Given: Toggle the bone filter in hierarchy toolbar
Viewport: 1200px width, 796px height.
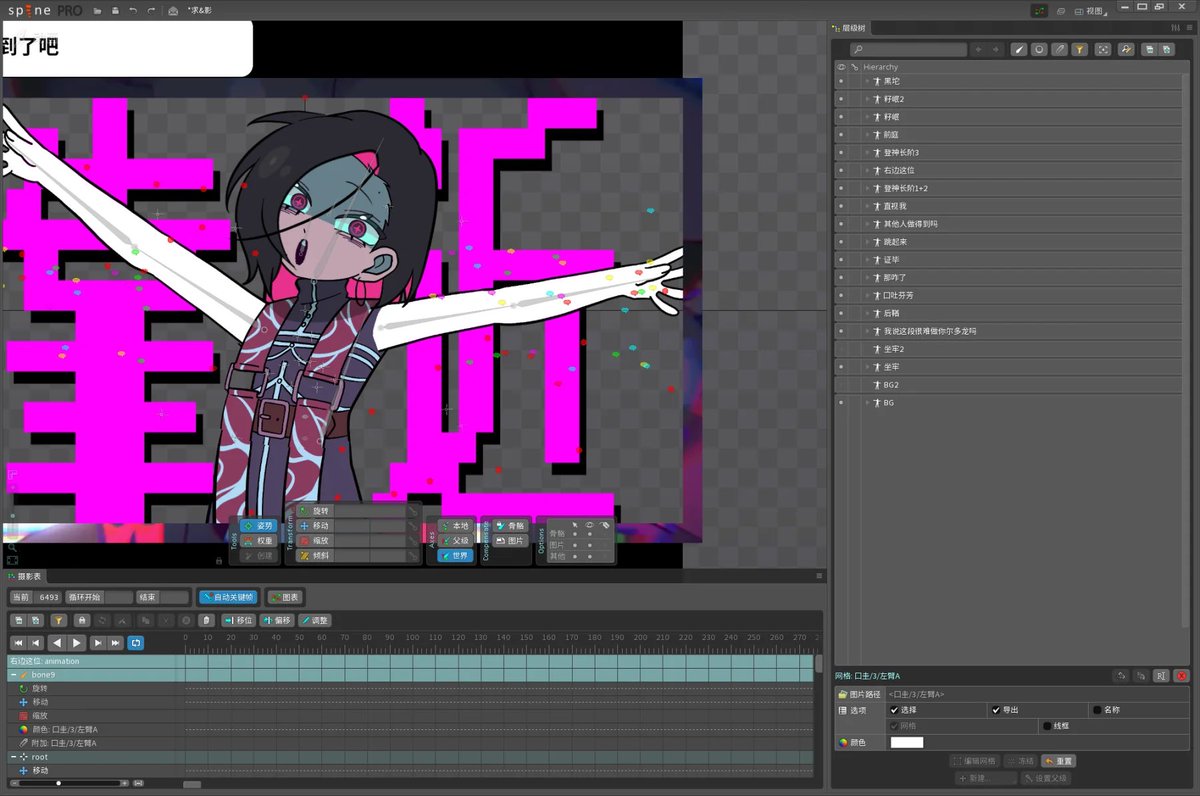Looking at the screenshot, I should coord(1018,49).
